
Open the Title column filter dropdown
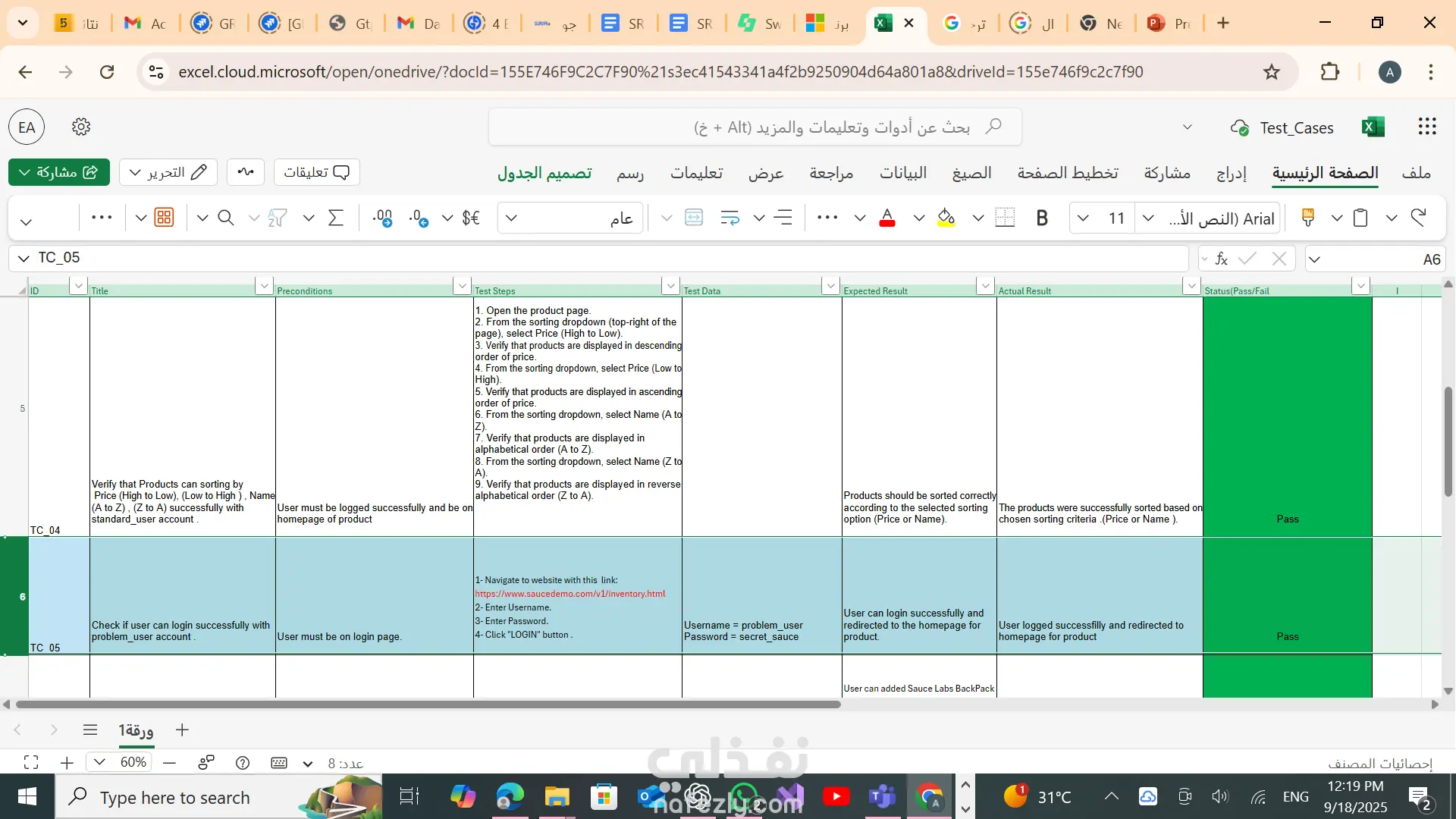264,286
